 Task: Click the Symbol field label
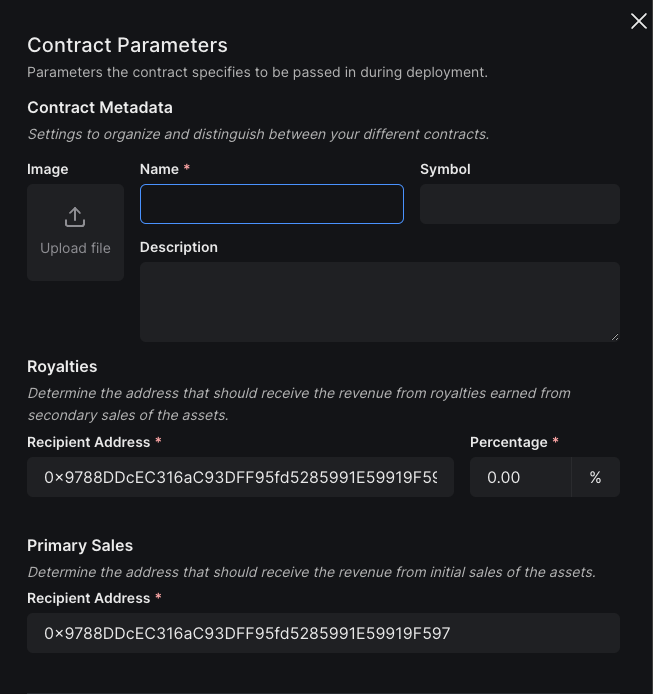click(x=445, y=169)
